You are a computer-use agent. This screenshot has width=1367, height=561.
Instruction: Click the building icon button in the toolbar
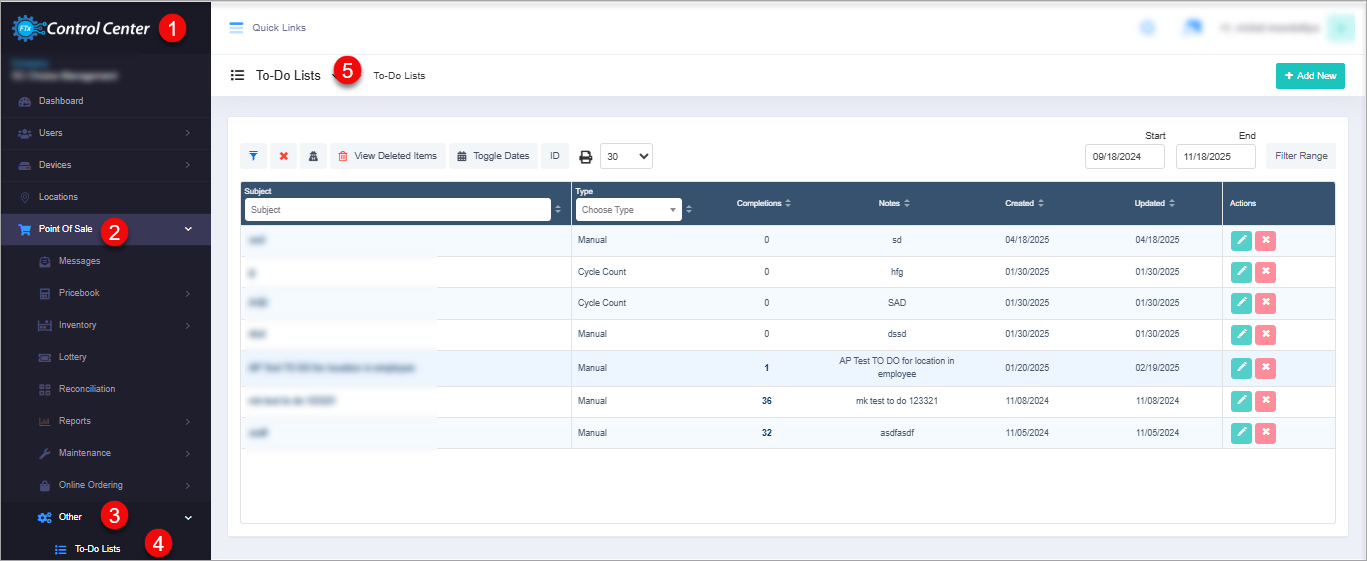coord(313,156)
